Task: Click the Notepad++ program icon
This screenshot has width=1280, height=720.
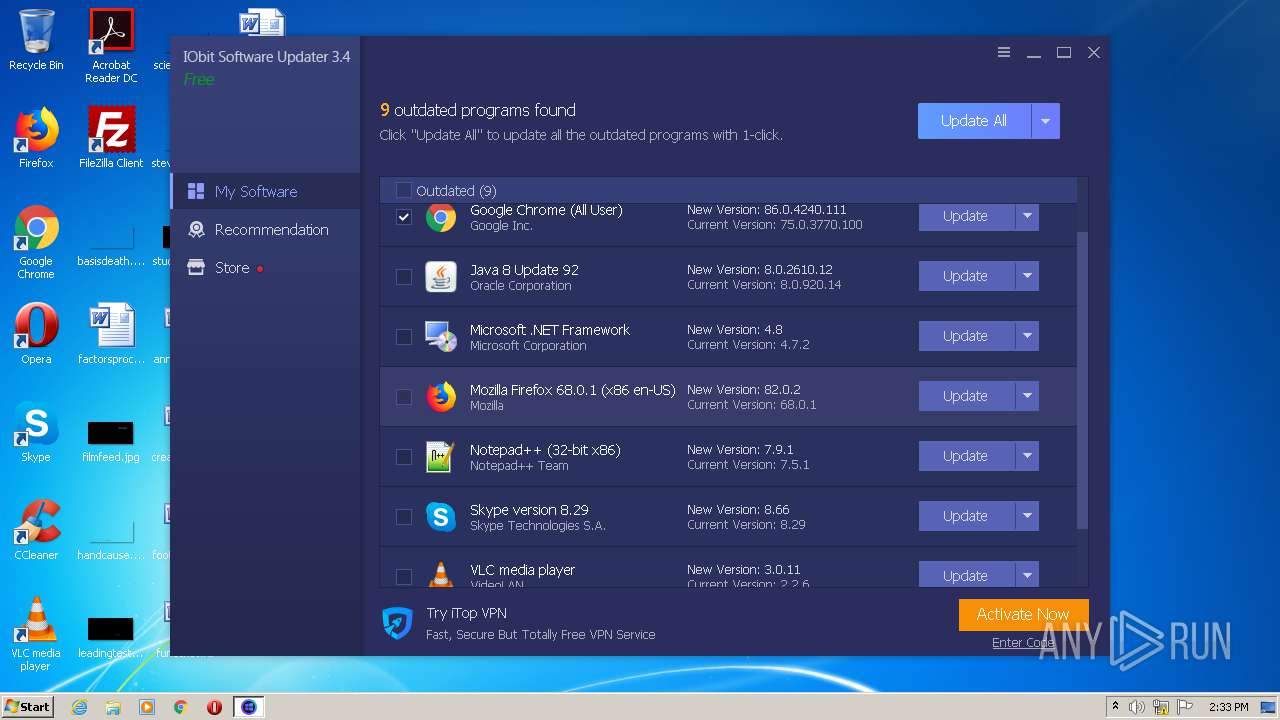Action: click(x=441, y=457)
